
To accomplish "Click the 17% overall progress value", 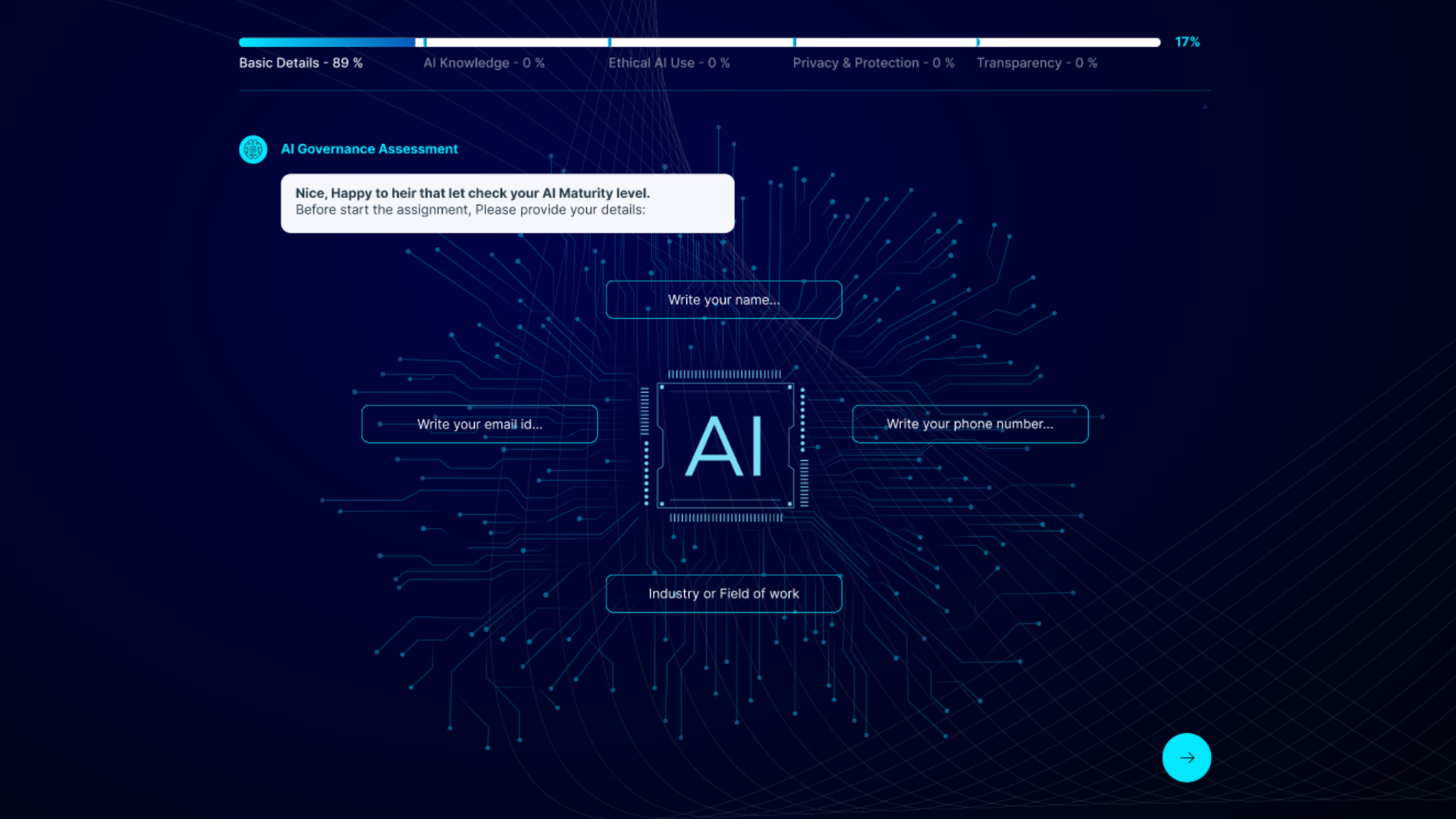I will [x=1188, y=42].
